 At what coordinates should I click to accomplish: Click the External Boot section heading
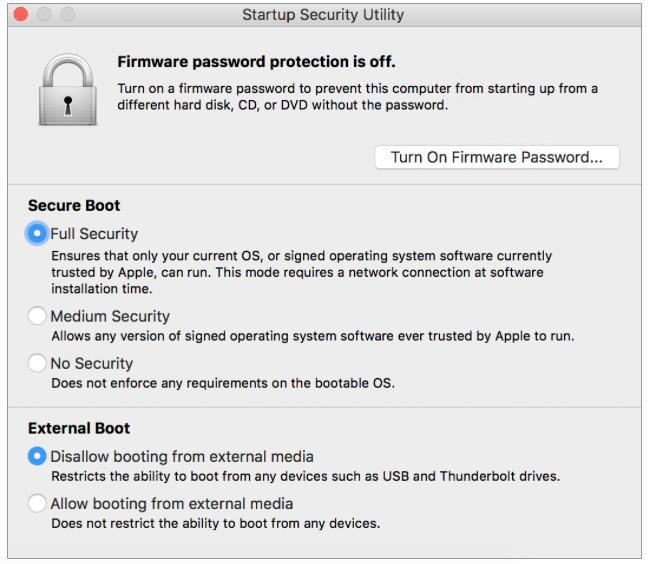tap(79, 428)
